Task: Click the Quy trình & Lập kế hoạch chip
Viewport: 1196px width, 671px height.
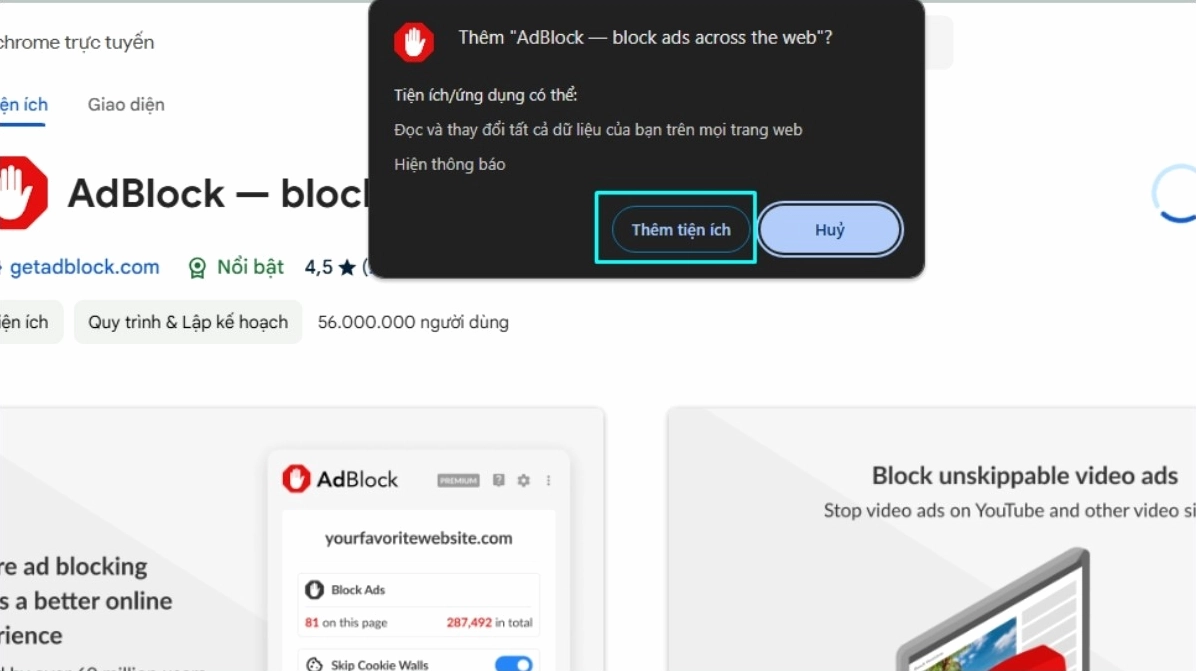Action: pos(188,322)
